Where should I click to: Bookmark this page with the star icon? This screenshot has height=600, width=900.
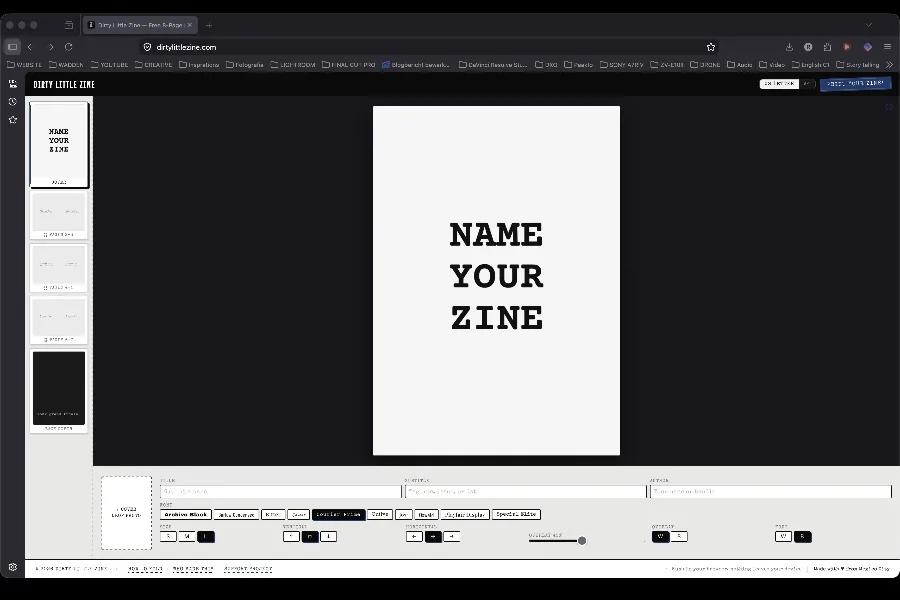coord(711,47)
